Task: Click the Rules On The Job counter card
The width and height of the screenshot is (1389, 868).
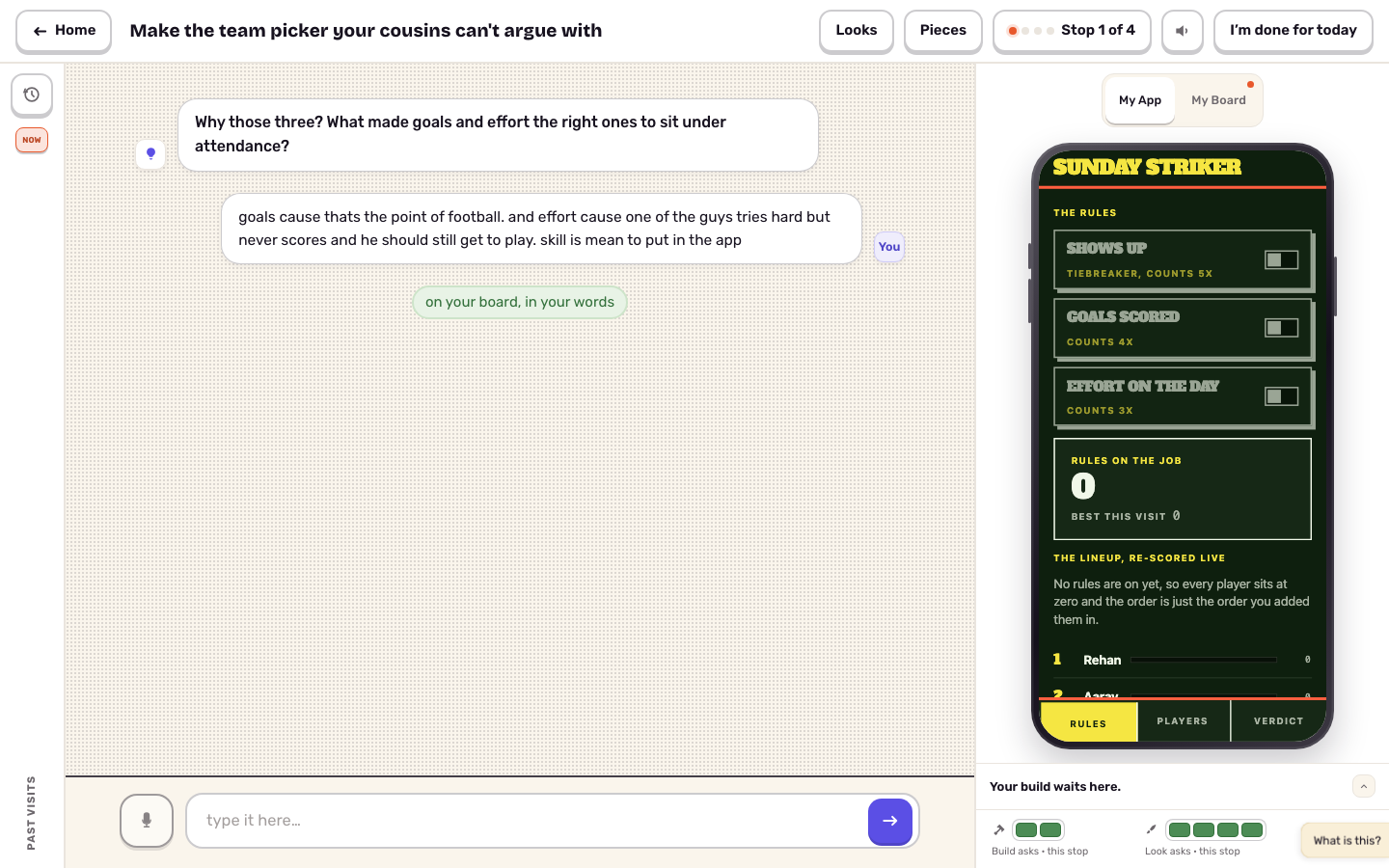Action: [1183, 489]
